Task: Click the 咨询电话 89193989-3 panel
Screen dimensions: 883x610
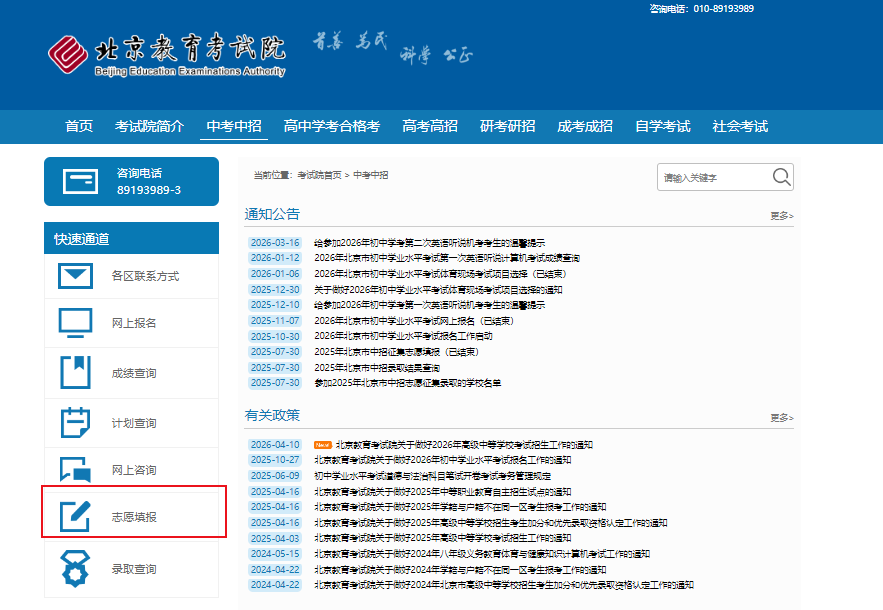Action: point(131,181)
